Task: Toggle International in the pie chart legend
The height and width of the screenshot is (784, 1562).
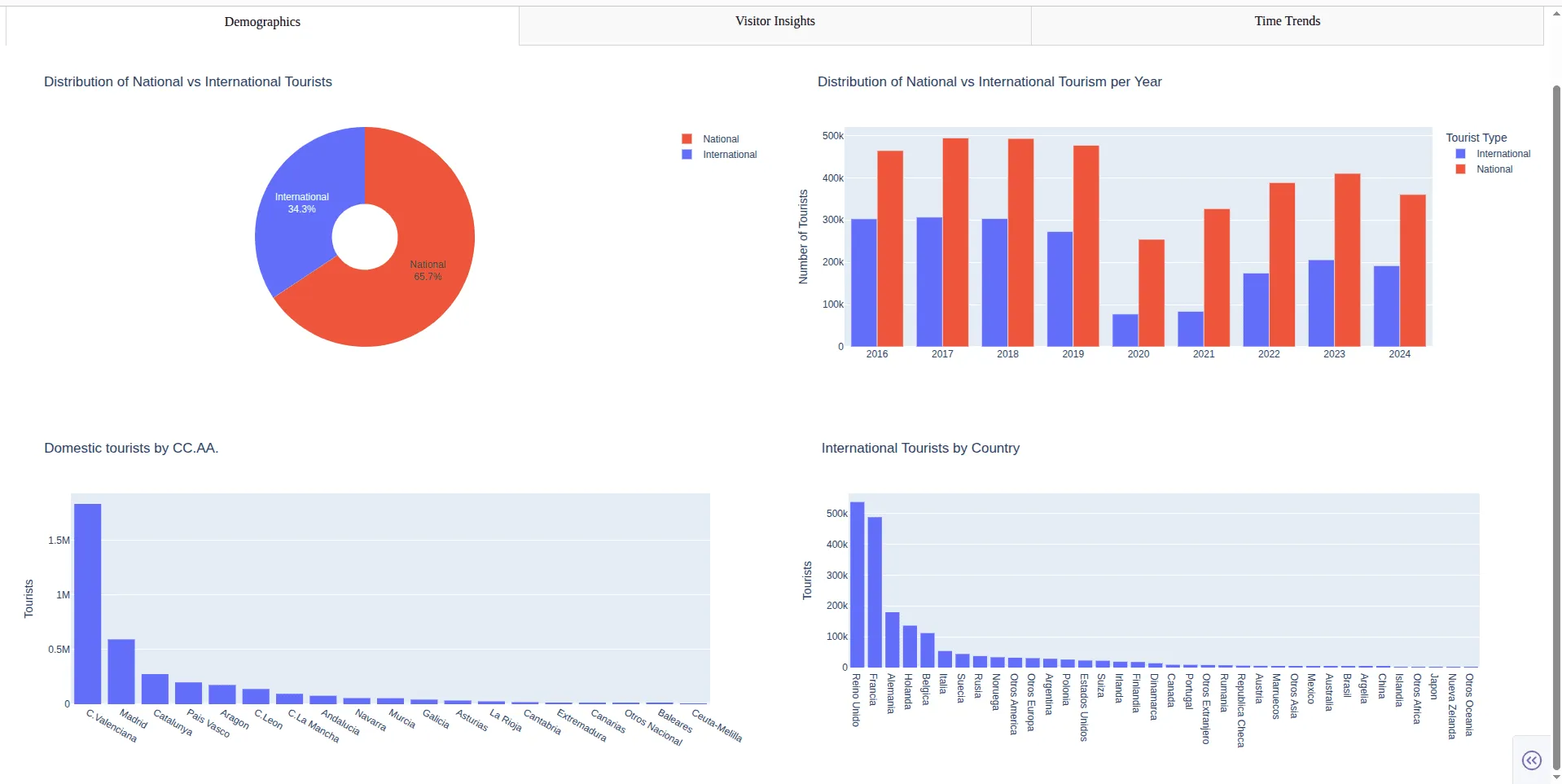Action: 729,155
